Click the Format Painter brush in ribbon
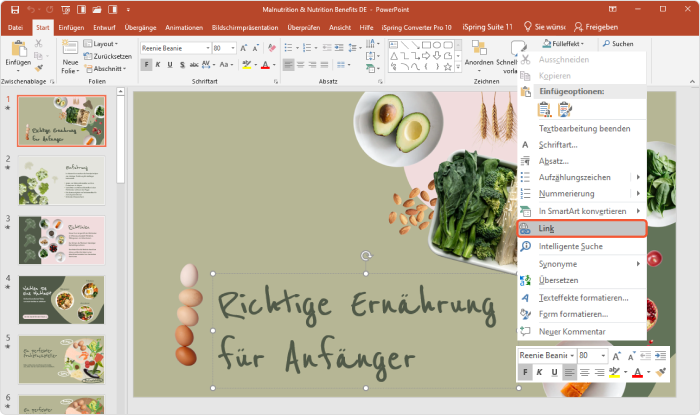 pos(39,68)
